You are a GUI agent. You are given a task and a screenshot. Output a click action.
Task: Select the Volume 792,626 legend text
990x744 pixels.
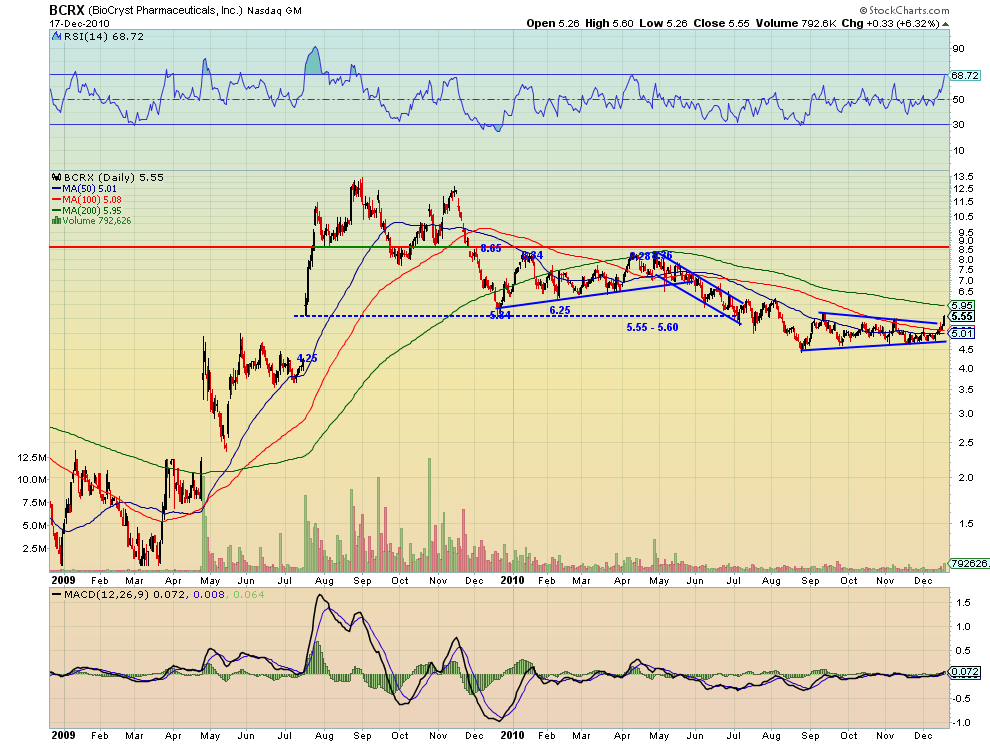coord(97,220)
